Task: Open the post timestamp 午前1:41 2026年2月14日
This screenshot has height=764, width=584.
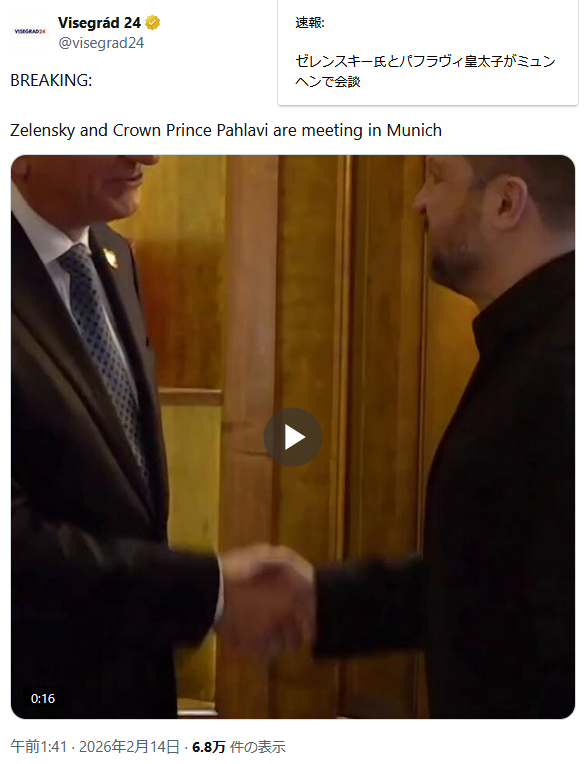Action: coord(95,746)
